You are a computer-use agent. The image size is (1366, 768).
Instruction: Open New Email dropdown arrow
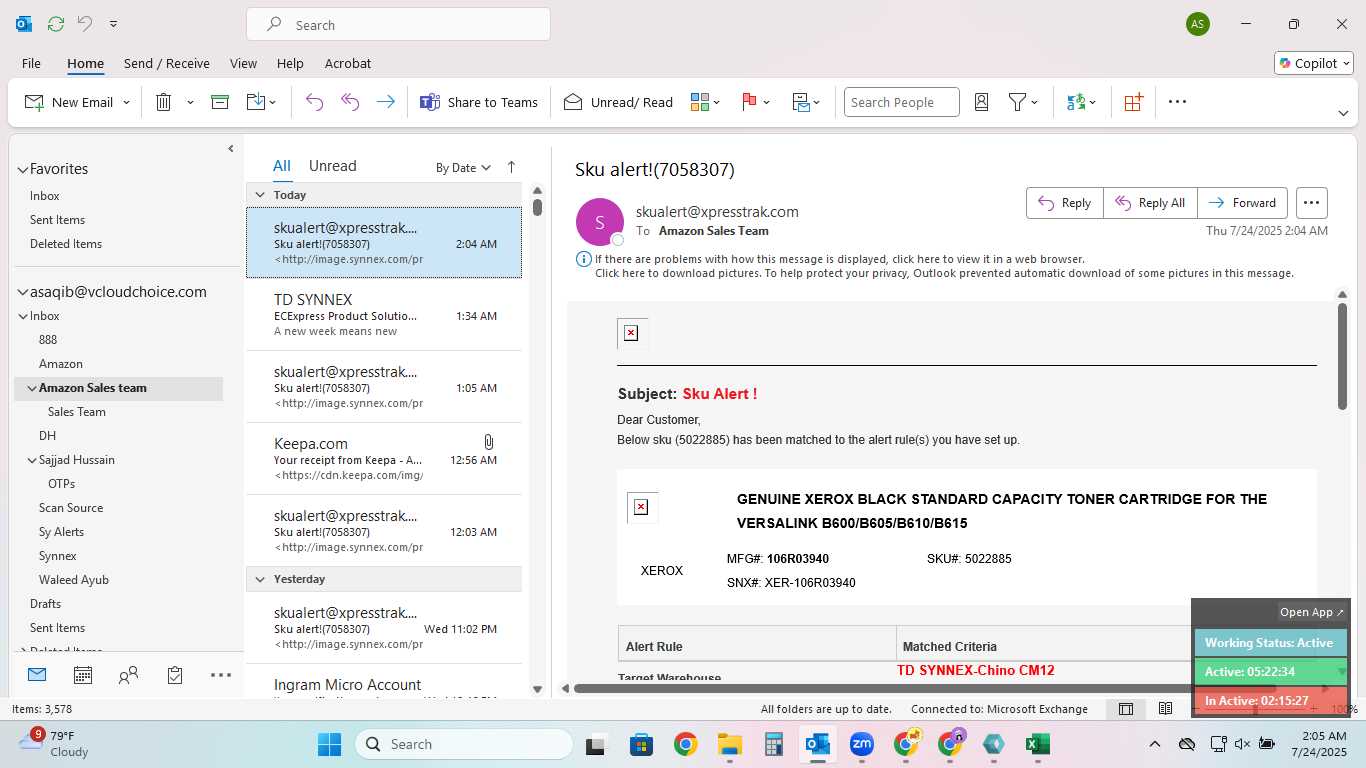[126, 102]
